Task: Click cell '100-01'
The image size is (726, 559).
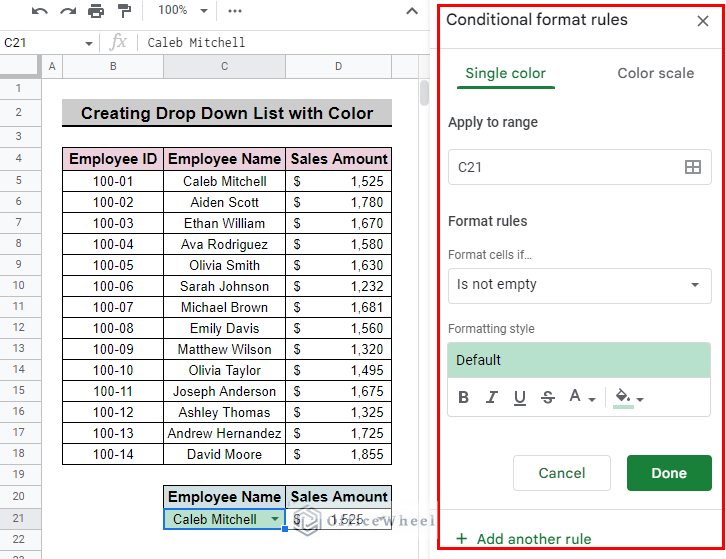Action: click(113, 181)
